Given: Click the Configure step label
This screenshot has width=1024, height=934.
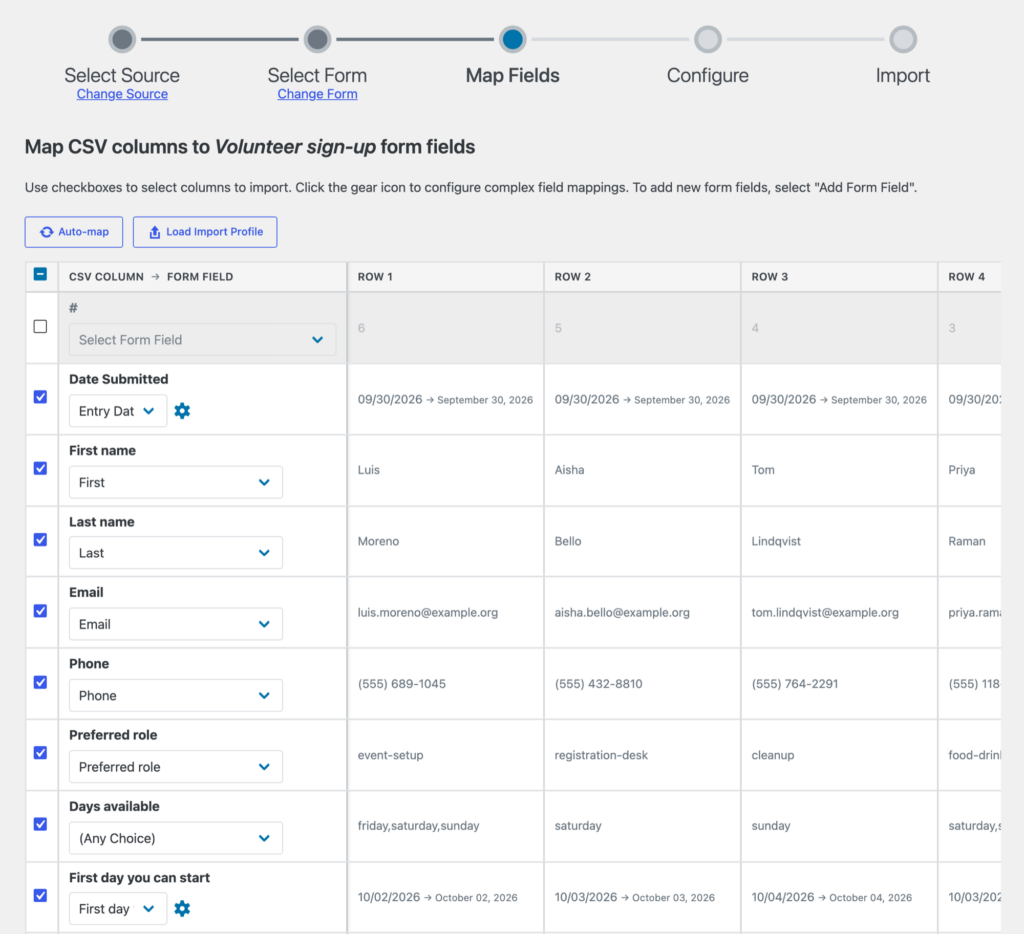Looking at the screenshot, I should tap(708, 76).
